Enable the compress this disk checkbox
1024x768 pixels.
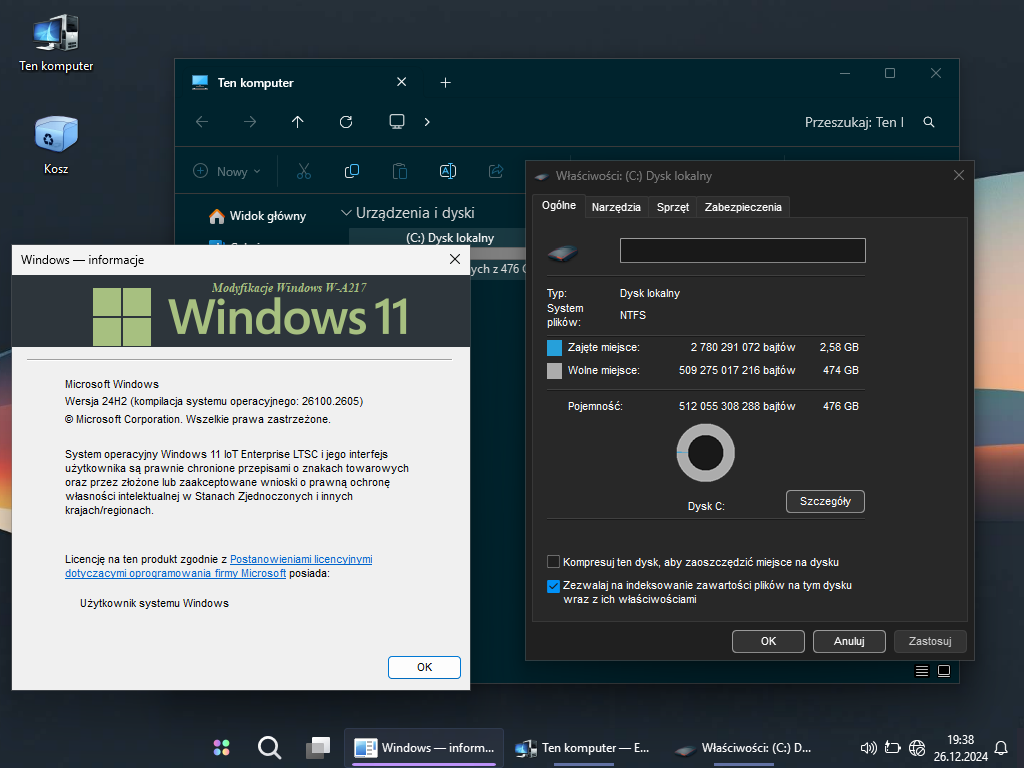pyautogui.click(x=554, y=562)
